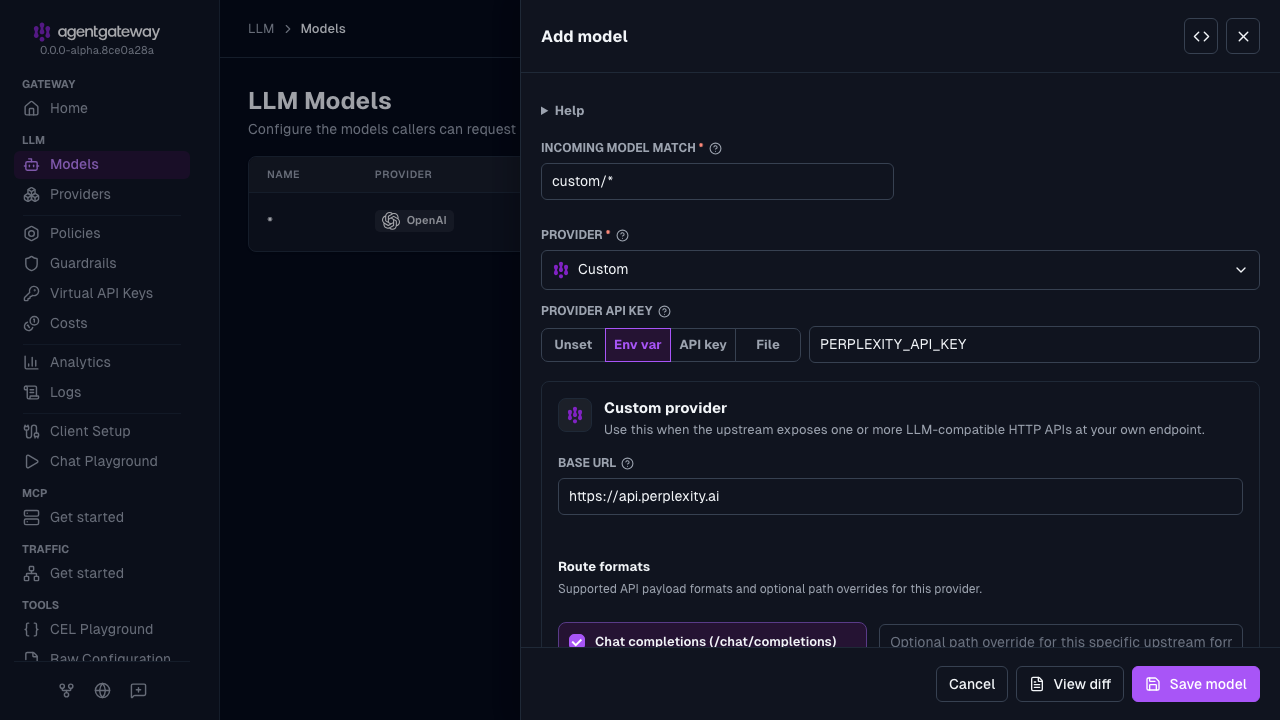
Task: Click the Virtual API Keys key icon
Action: [32, 293]
